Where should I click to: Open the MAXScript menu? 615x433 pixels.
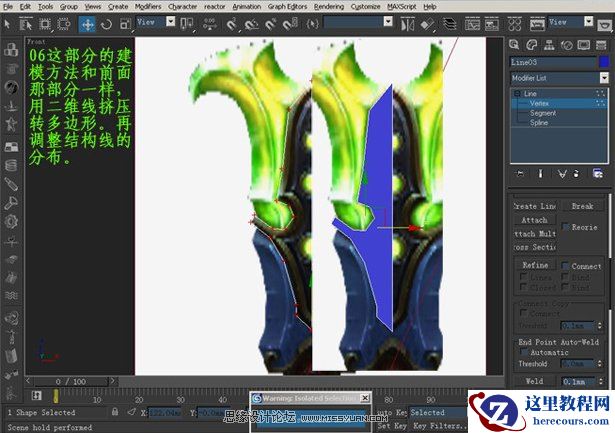(x=402, y=7)
